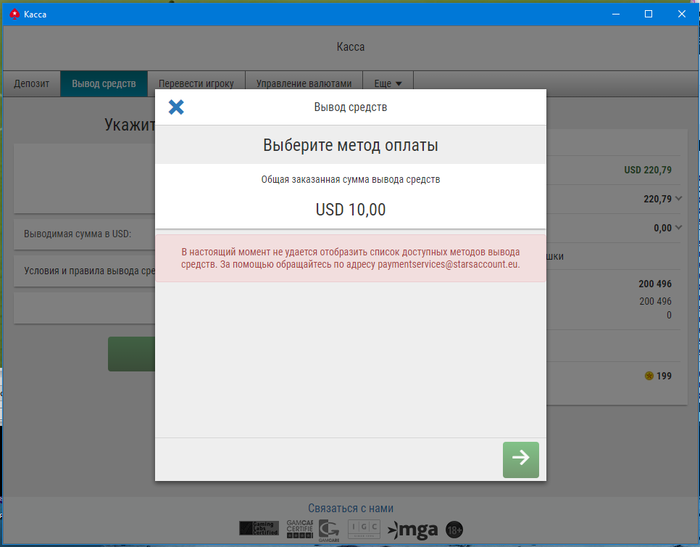This screenshot has height=547, width=700.
Task: Close the withdrawal dialog with blue X
Action: [x=176, y=107]
